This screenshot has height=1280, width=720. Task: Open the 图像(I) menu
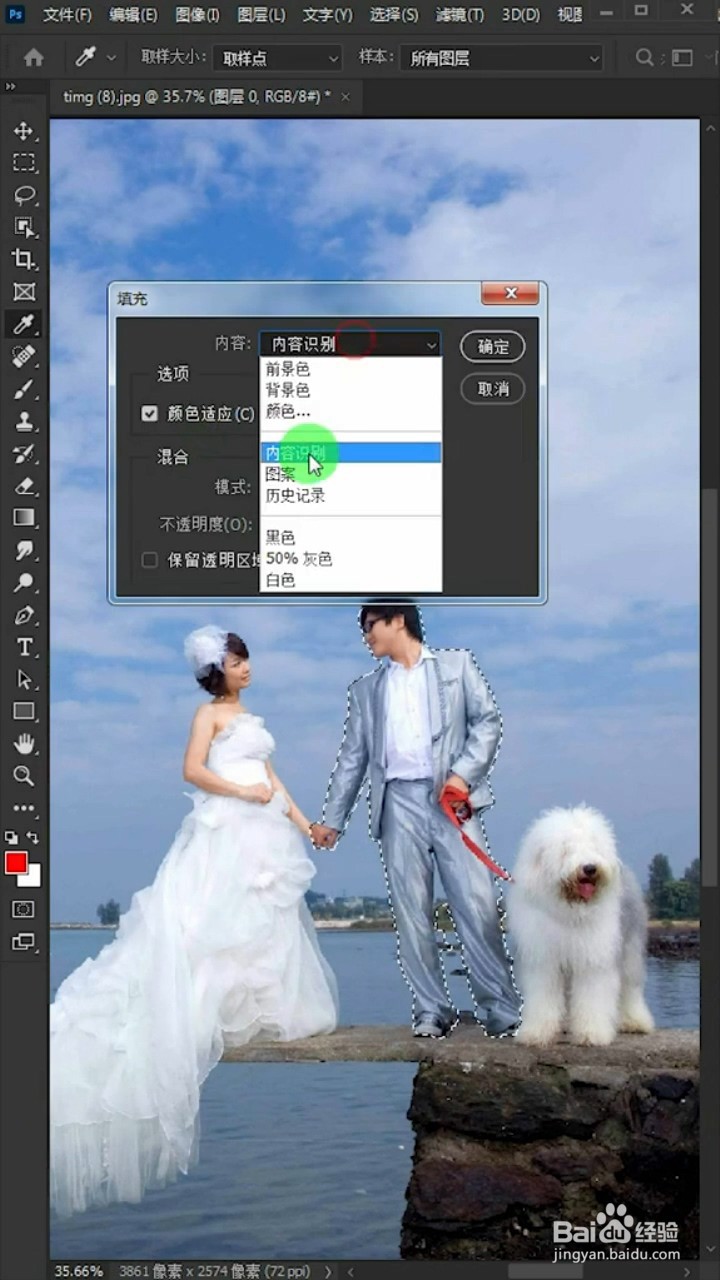tap(197, 15)
